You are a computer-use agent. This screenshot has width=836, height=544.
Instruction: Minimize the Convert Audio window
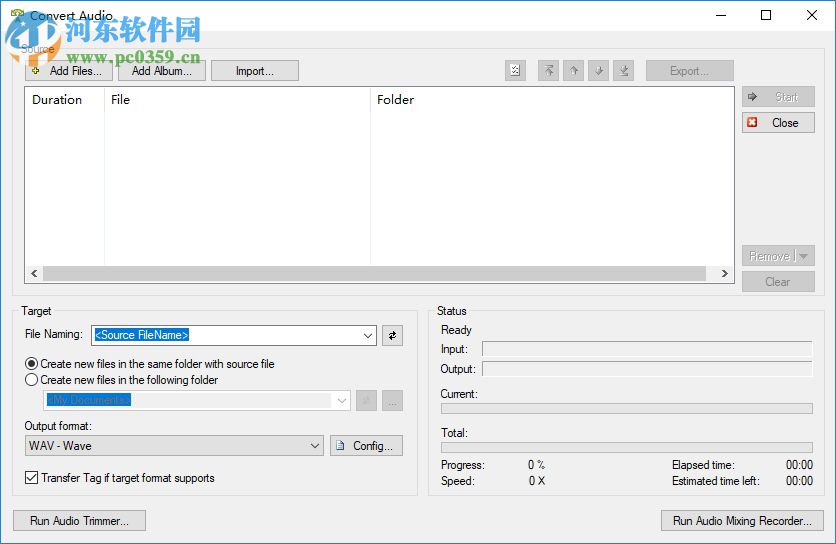point(721,15)
